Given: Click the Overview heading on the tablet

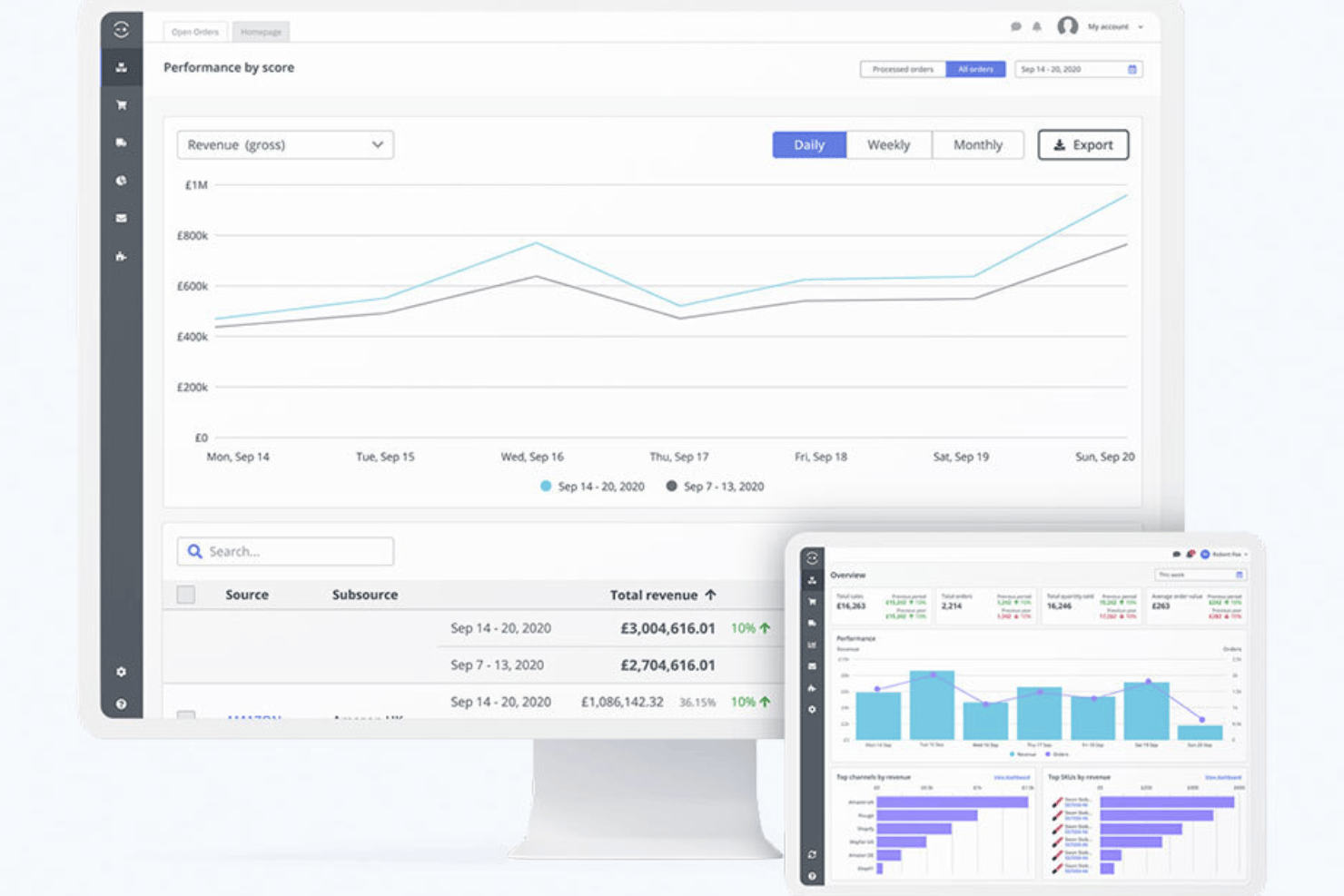Looking at the screenshot, I should coord(848,575).
